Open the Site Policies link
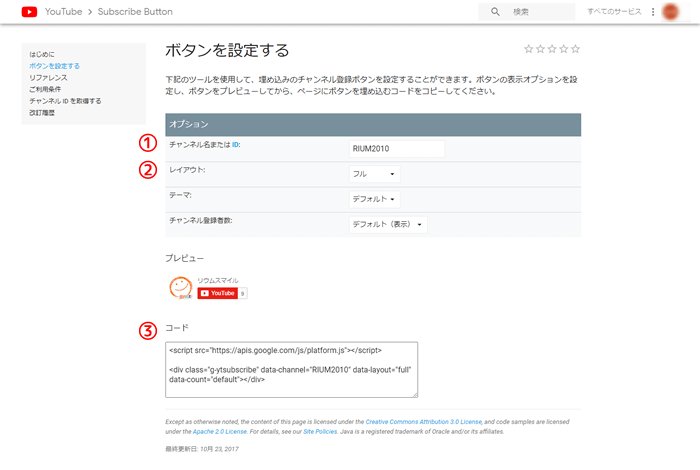Viewport: 700px width, 470px height. pyautogui.click(x=320, y=432)
